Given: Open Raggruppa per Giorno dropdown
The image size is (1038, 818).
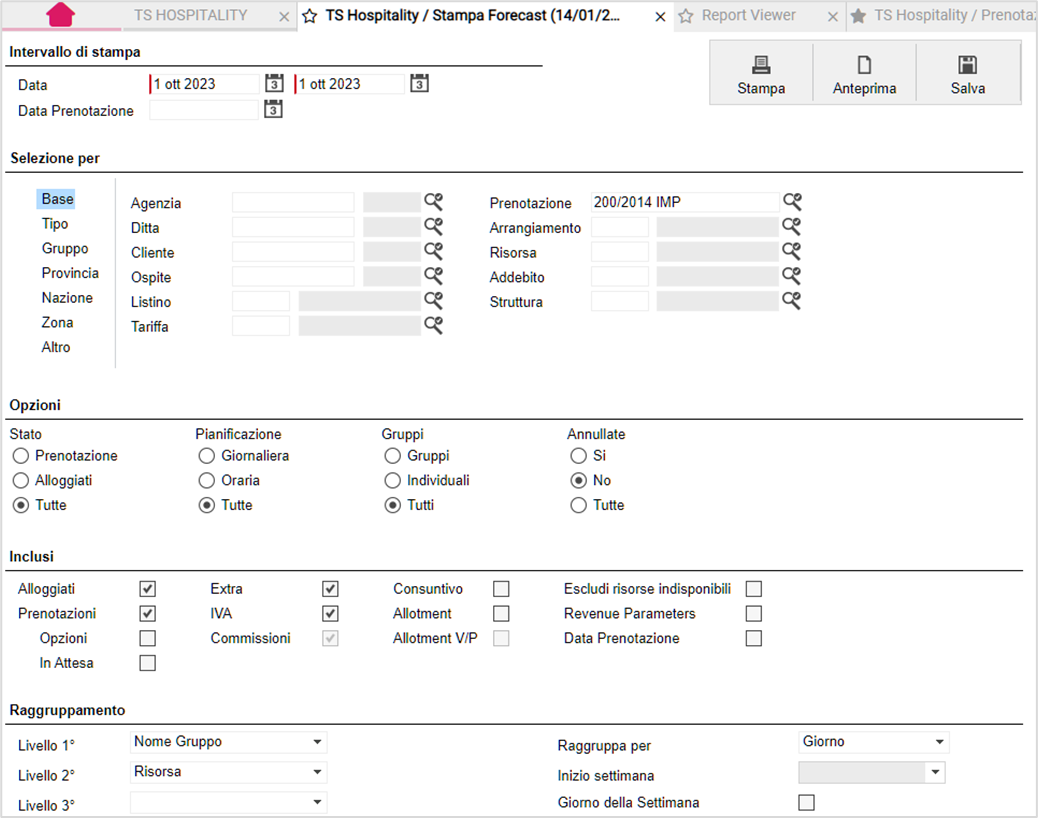Looking at the screenshot, I should tap(874, 742).
